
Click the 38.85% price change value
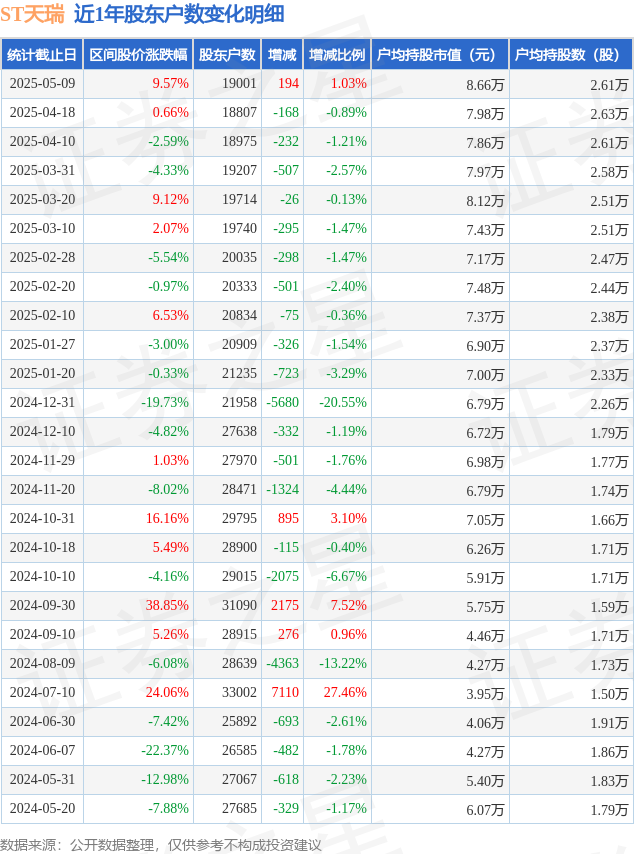coord(167,605)
